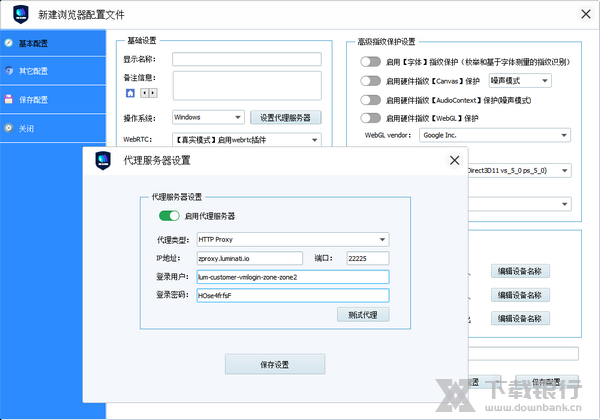The width and height of the screenshot is (600, 420).
Task: Click the login password field
Action: click(293, 295)
